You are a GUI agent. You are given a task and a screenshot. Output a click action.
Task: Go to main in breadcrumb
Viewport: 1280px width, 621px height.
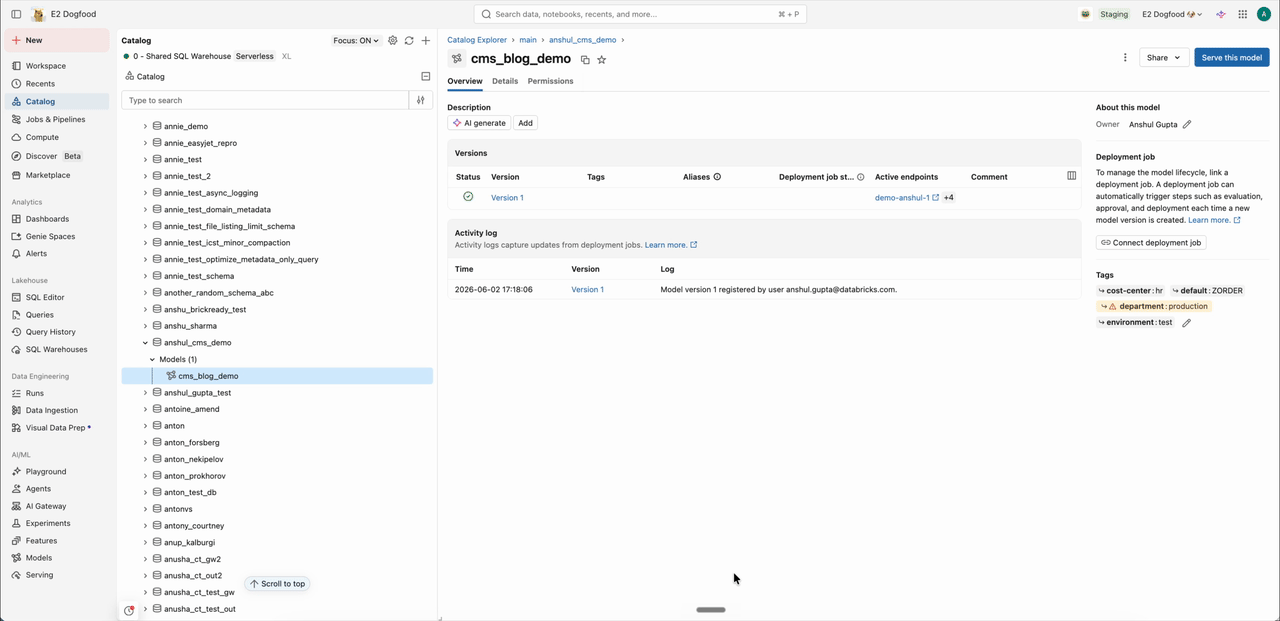pyautogui.click(x=528, y=40)
